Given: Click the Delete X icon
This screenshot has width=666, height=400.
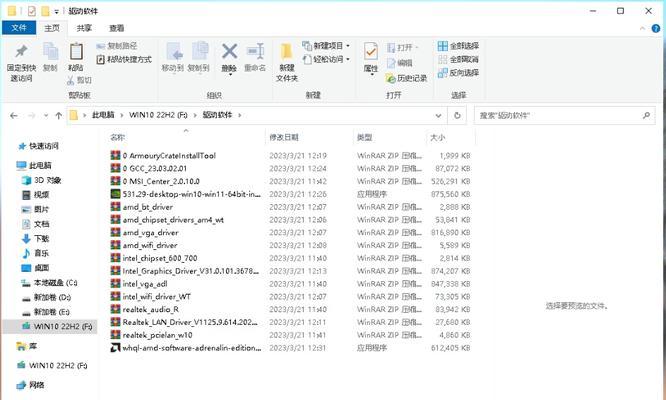Looking at the screenshot, I should point(229,51).
